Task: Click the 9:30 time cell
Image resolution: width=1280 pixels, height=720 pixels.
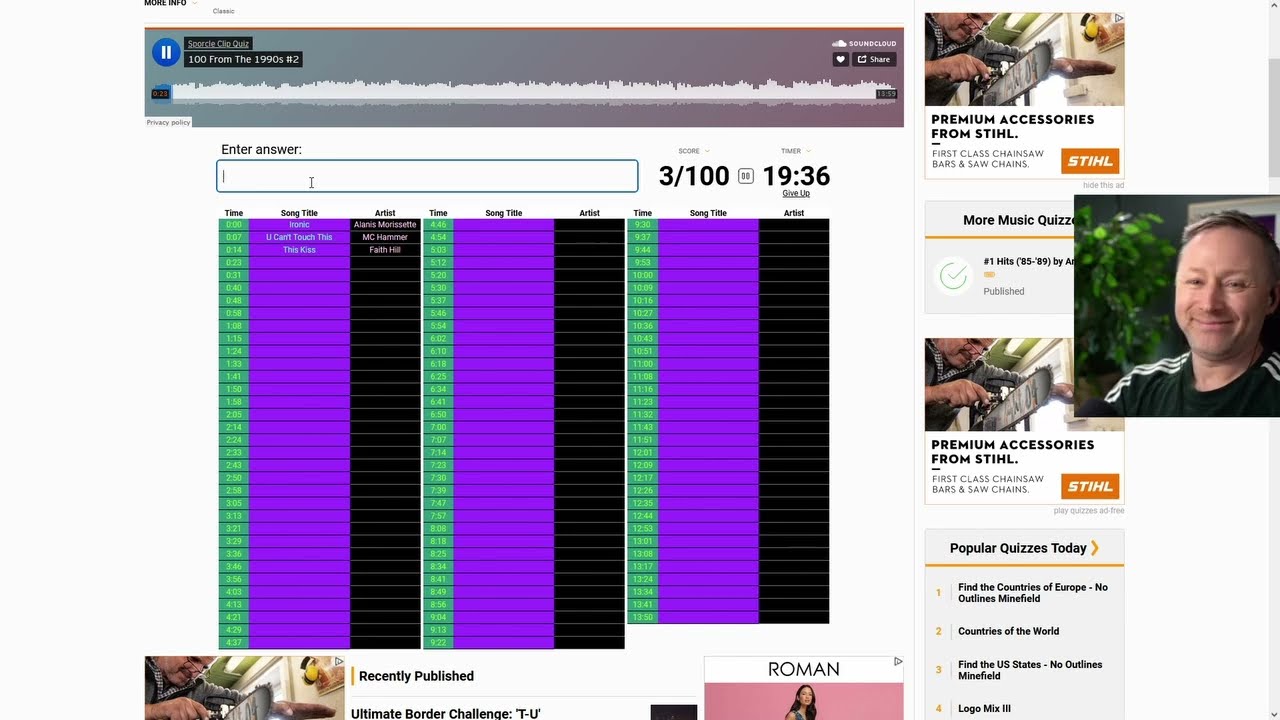Action: coord(642,225)
